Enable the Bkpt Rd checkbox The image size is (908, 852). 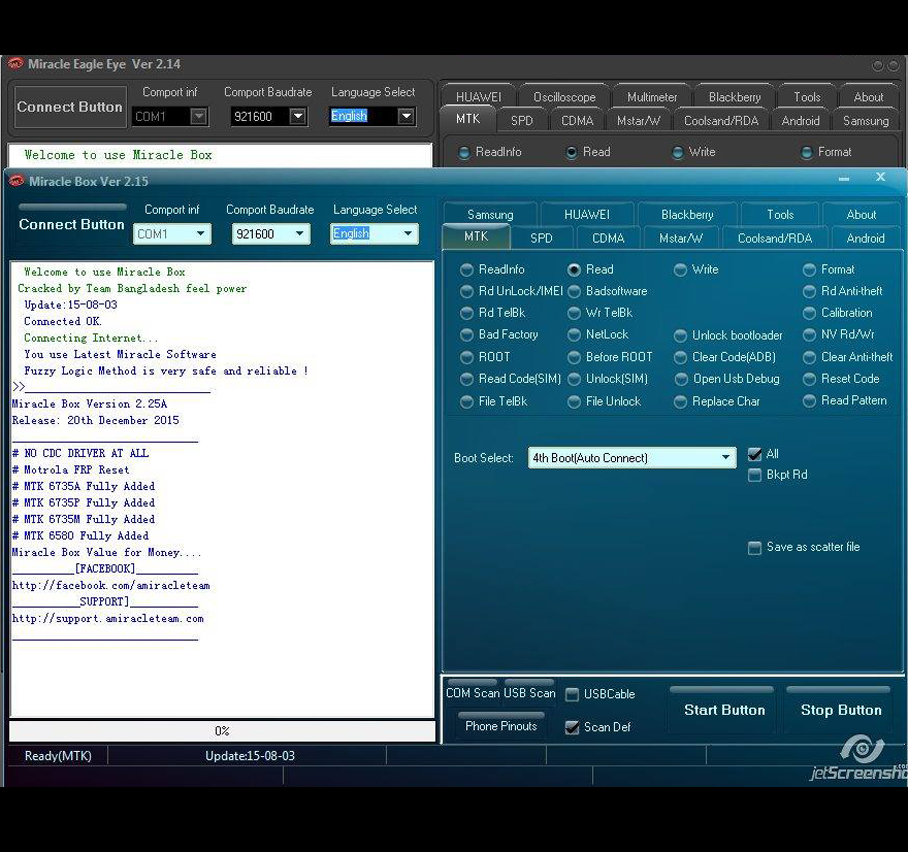point(755,474)
